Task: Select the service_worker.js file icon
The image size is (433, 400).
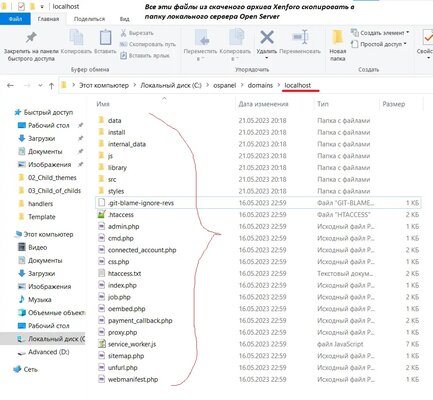Action: [102, 344]
